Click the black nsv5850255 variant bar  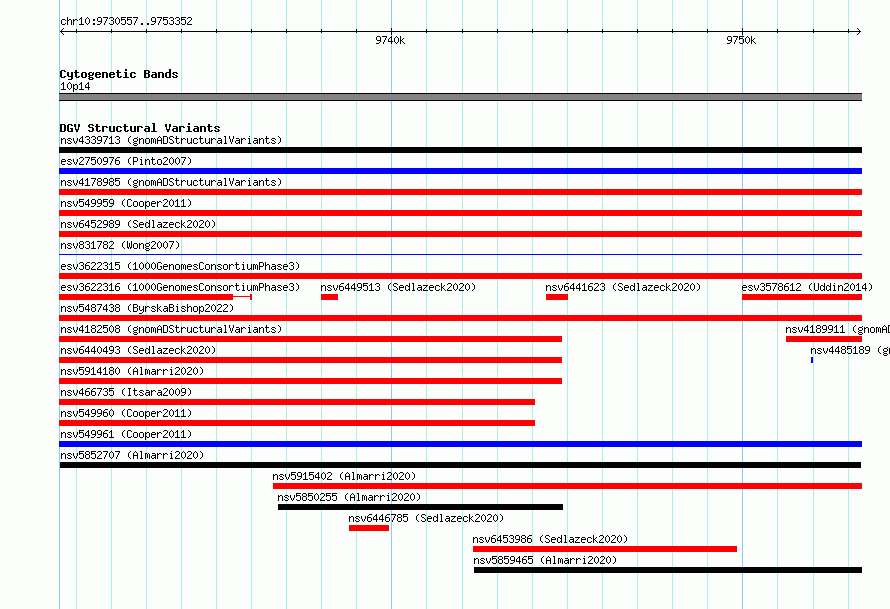pos(420,507)
